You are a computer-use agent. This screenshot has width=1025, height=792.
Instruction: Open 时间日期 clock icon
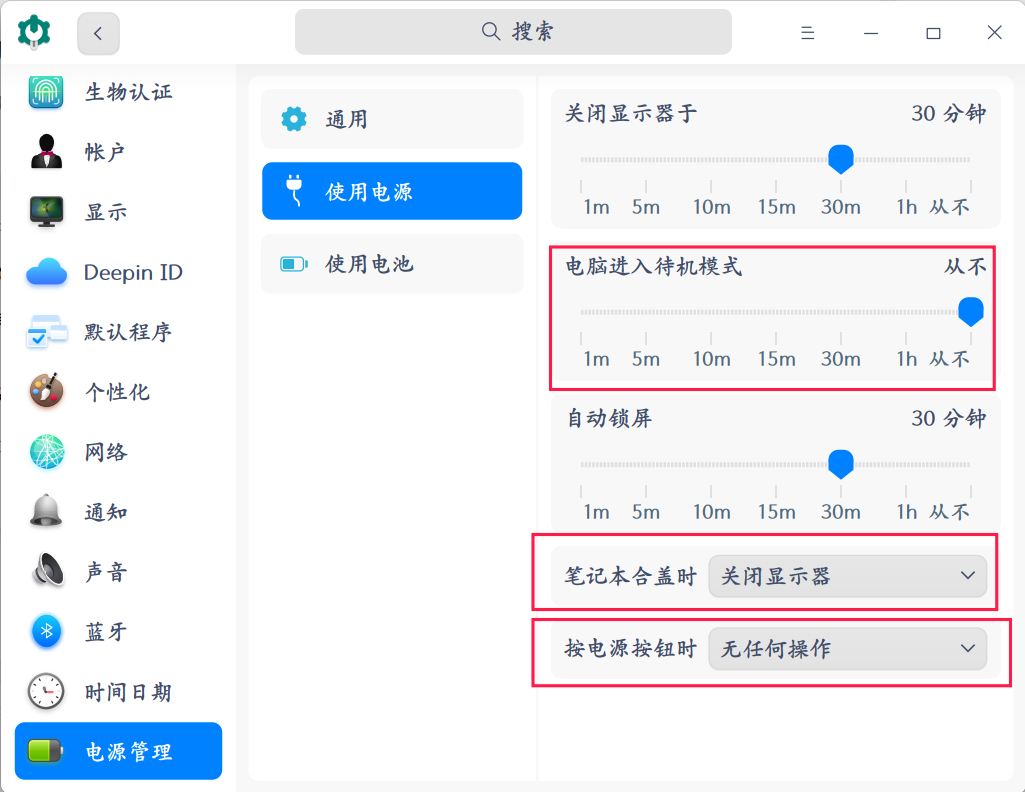click(x=46, y=691)
